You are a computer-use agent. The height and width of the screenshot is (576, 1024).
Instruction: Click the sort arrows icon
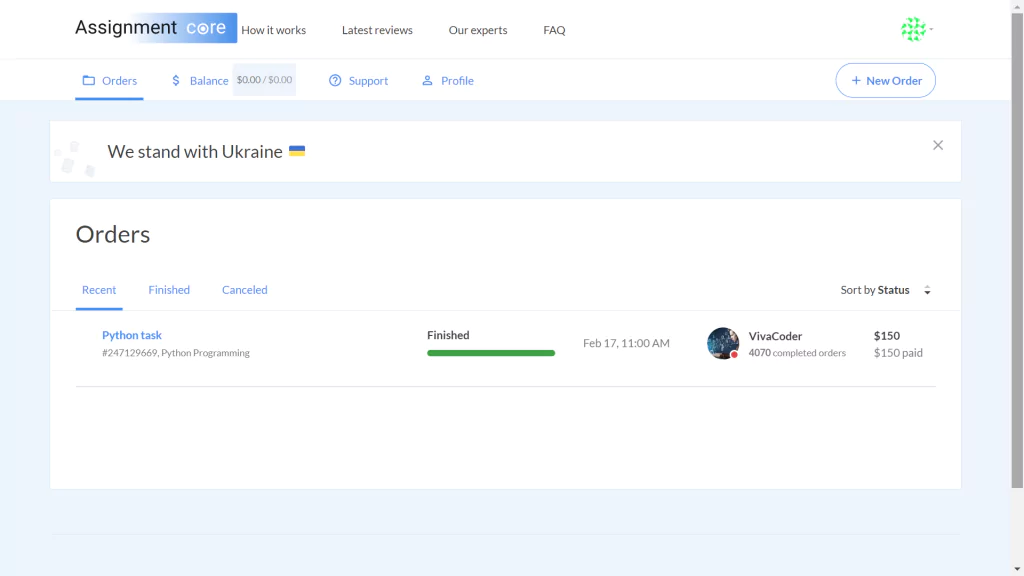(x=927, y=290)
